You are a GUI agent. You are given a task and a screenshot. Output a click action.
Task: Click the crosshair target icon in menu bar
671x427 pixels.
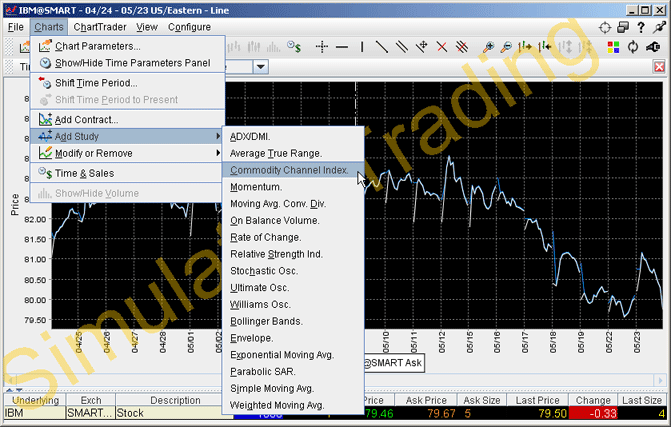[605, 27]
